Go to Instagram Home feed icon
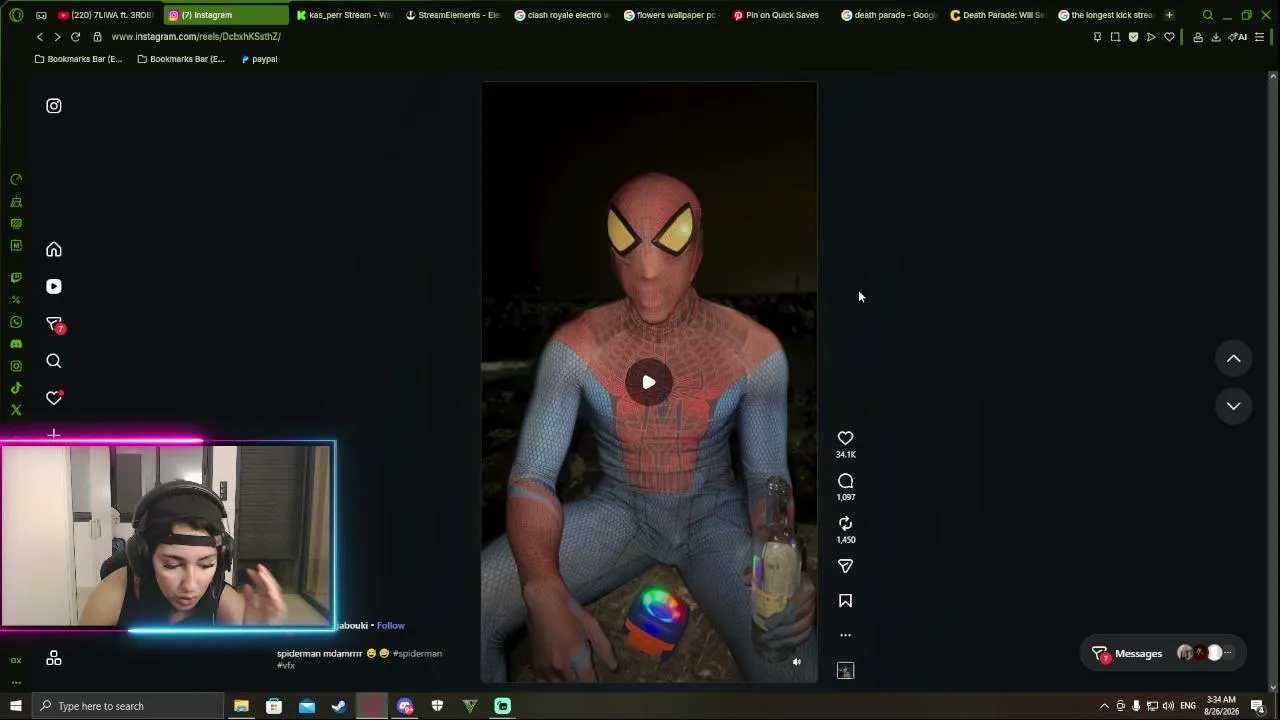 [54, 250]
